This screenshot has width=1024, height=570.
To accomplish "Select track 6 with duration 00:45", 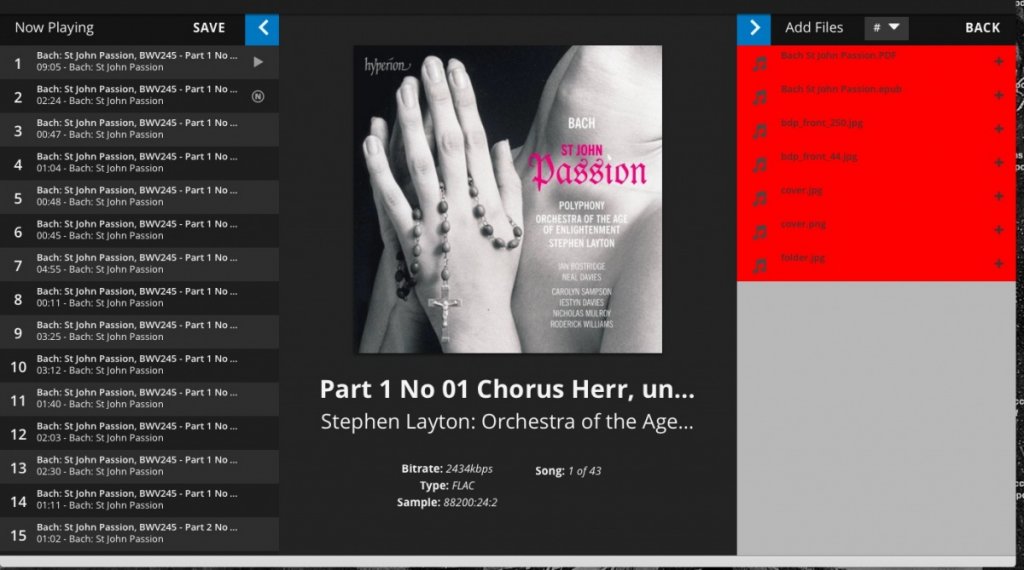I will tap(139, 230).
